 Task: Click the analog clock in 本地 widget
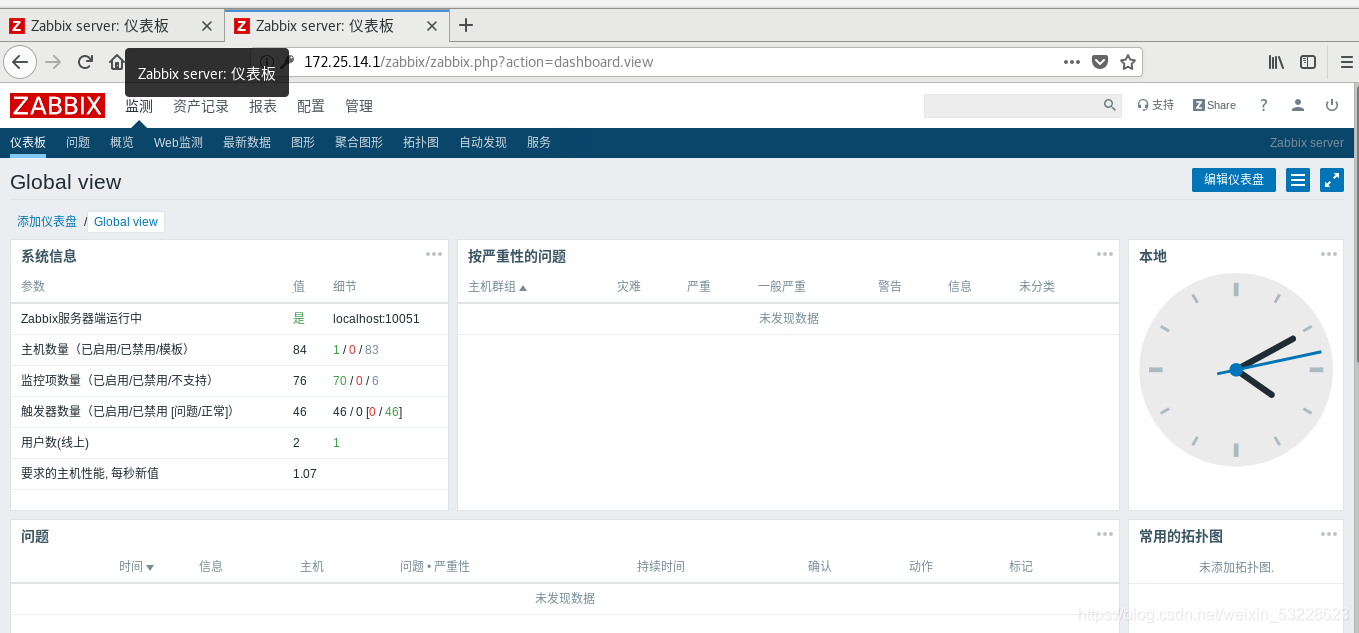pos(1236,370)
